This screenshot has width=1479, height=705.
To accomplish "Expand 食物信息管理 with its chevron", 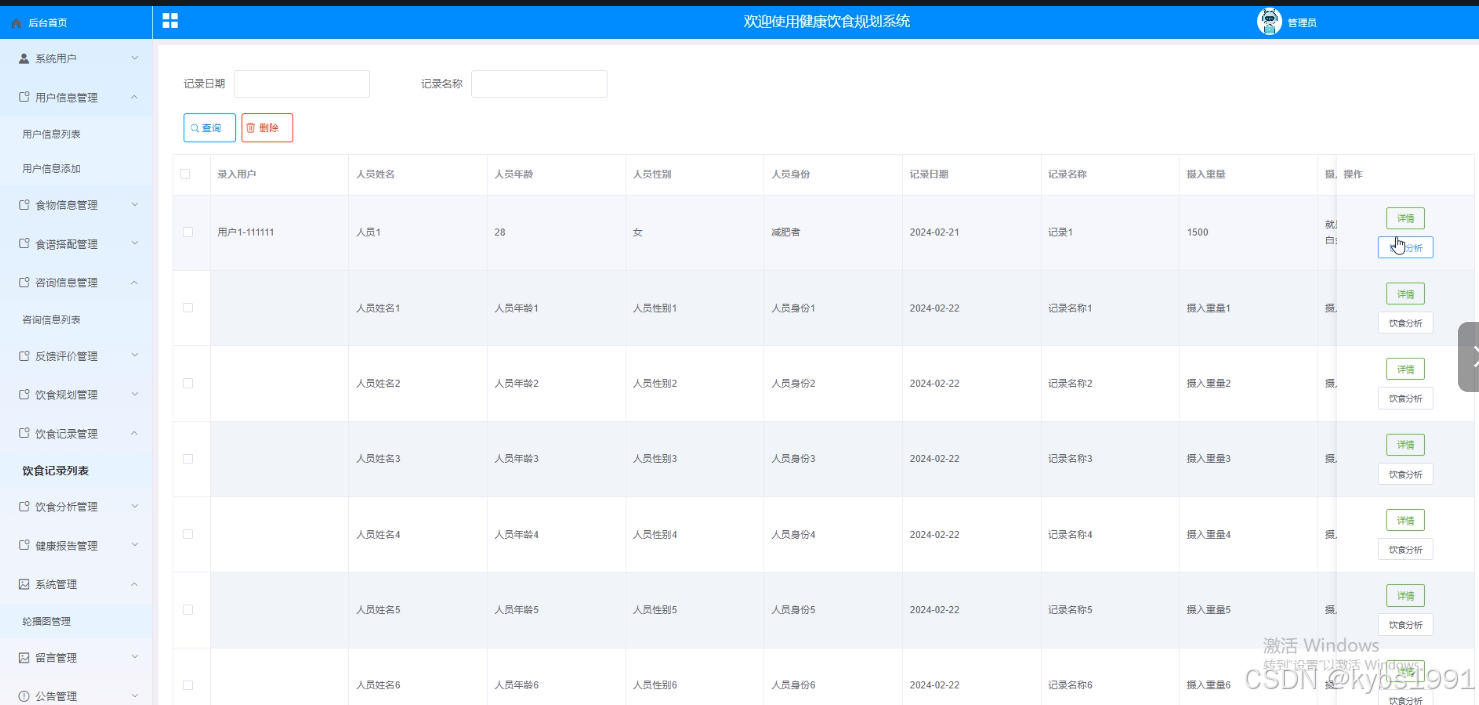I will 135,204.
